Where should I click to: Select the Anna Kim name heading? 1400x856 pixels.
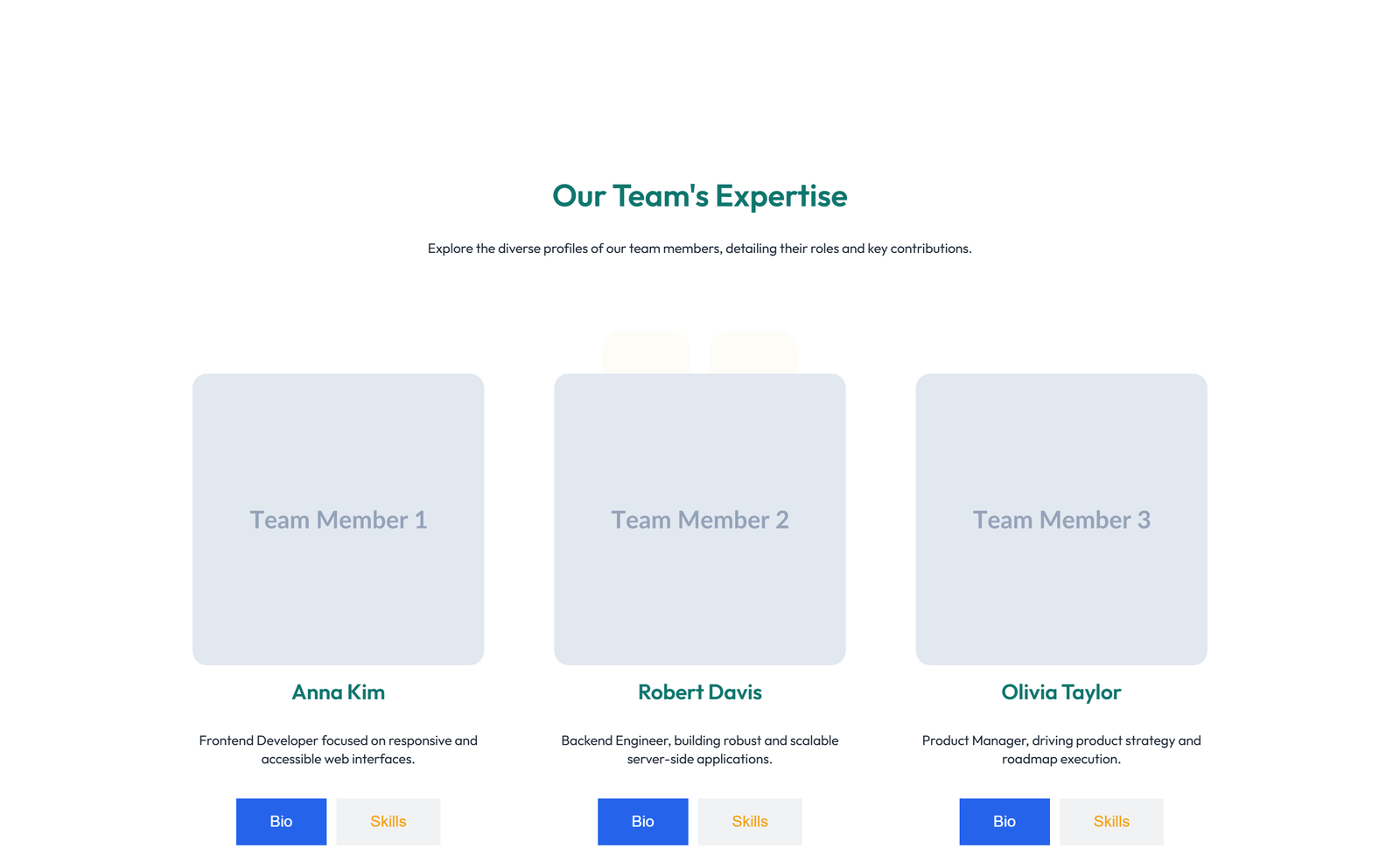point(338,692)
